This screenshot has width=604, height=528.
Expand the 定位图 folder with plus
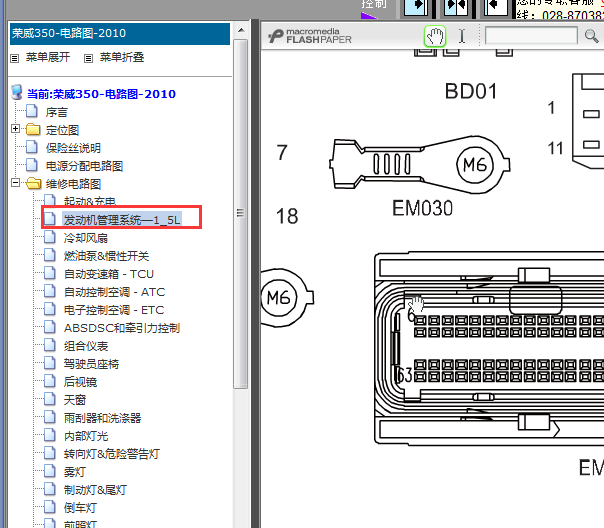click(15, 129)
